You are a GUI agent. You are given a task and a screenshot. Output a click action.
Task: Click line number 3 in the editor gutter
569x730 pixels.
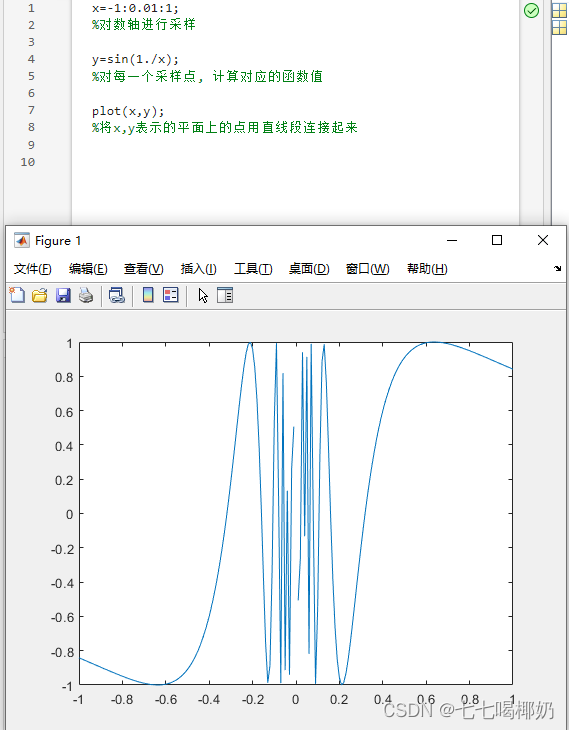(x=31, y=42)
